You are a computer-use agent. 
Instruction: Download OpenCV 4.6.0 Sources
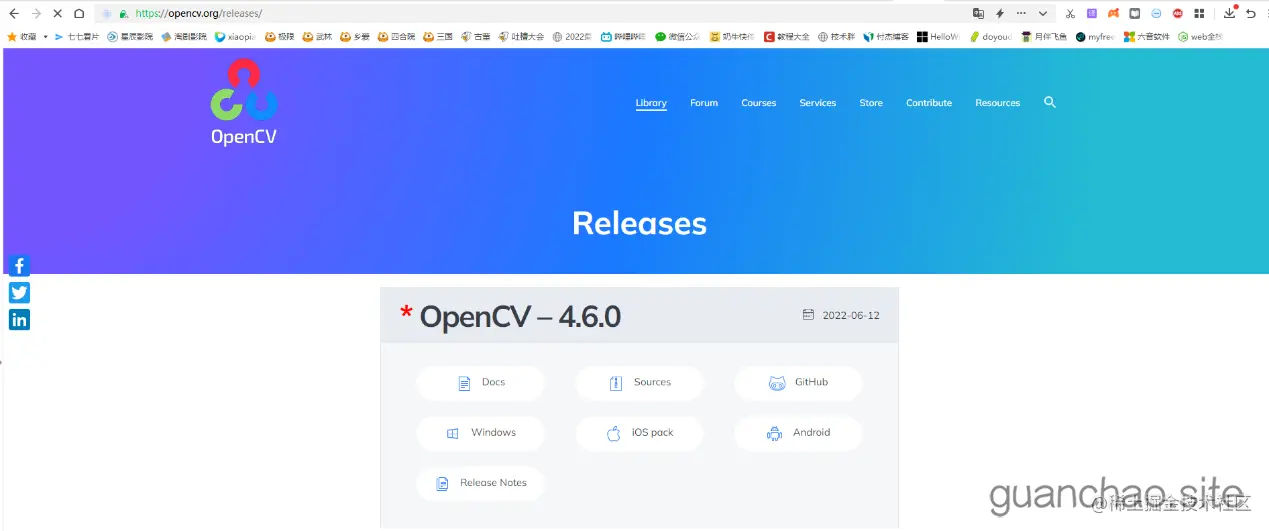pos(640,383)
